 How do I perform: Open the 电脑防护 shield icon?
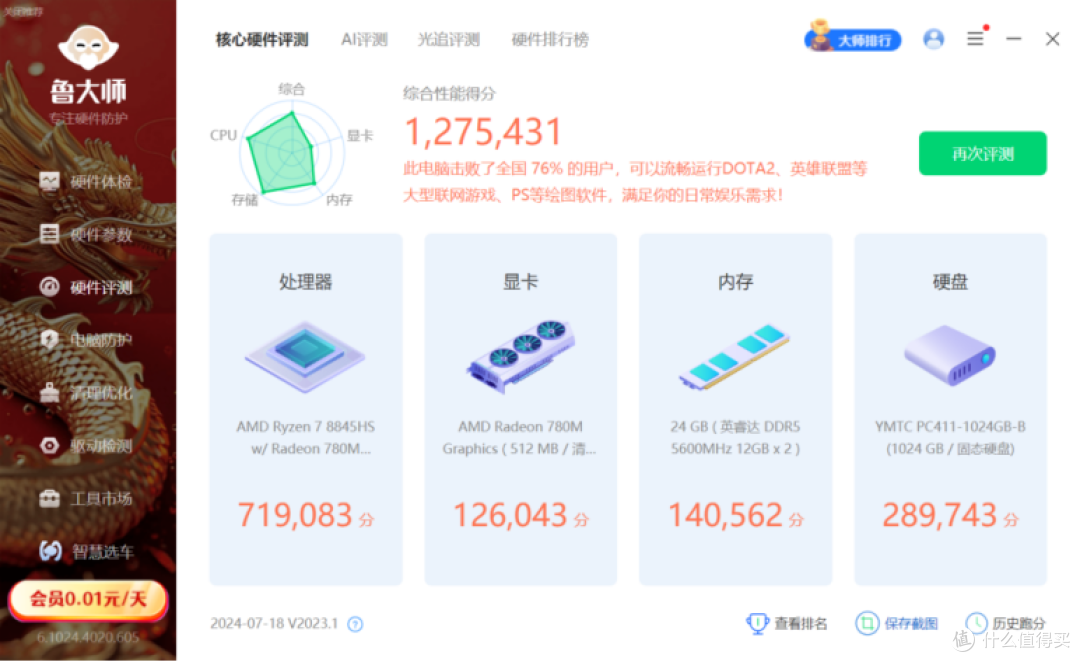[x=50, y=340]
